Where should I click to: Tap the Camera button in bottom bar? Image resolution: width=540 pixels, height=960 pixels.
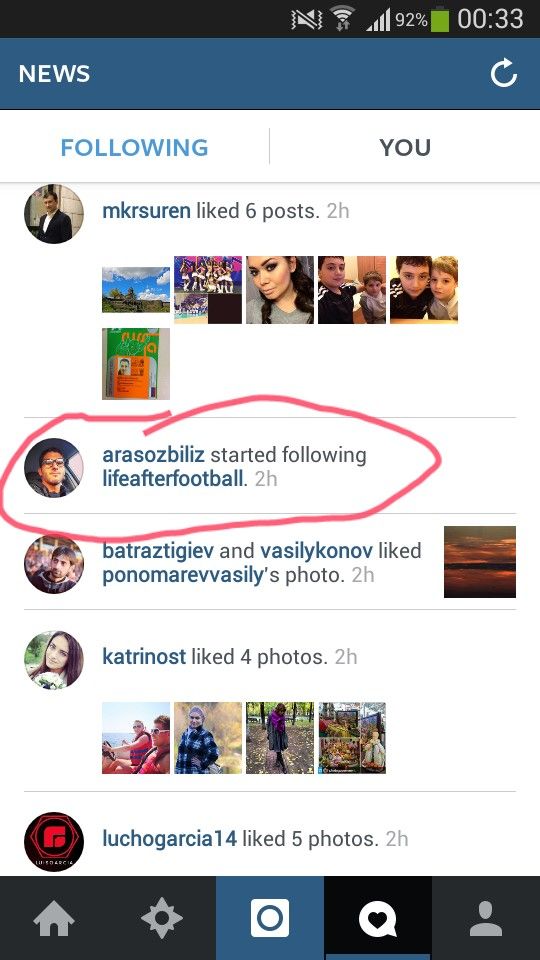click(270, 918)
